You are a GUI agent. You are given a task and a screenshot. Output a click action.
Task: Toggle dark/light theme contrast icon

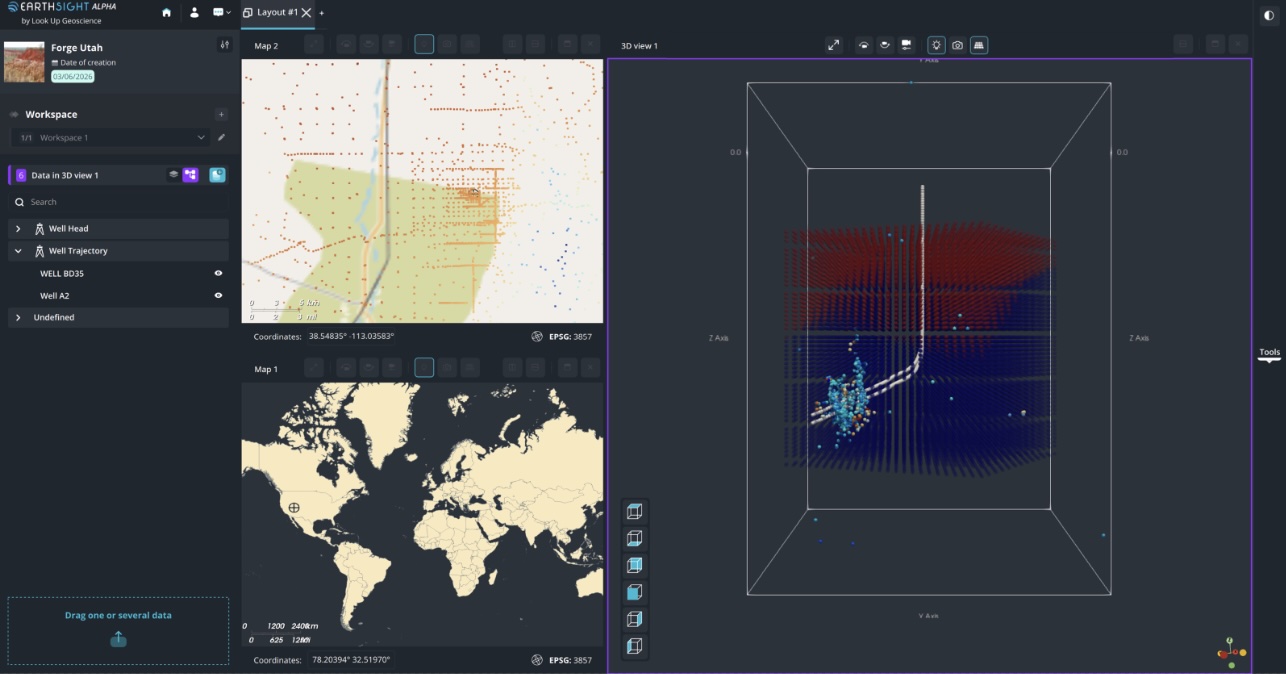coord(1269,15)
